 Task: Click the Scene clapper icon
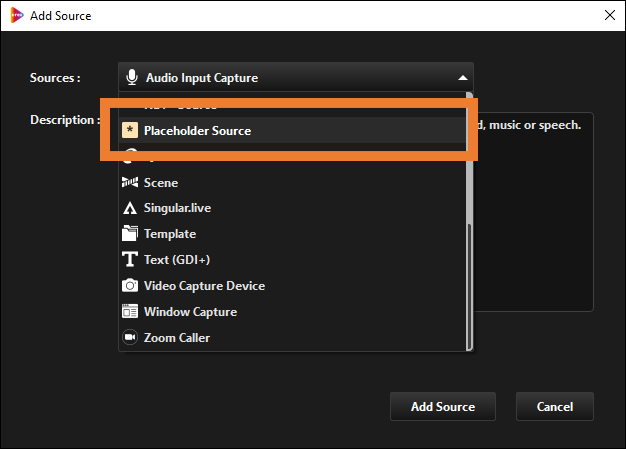pos(130,182)
